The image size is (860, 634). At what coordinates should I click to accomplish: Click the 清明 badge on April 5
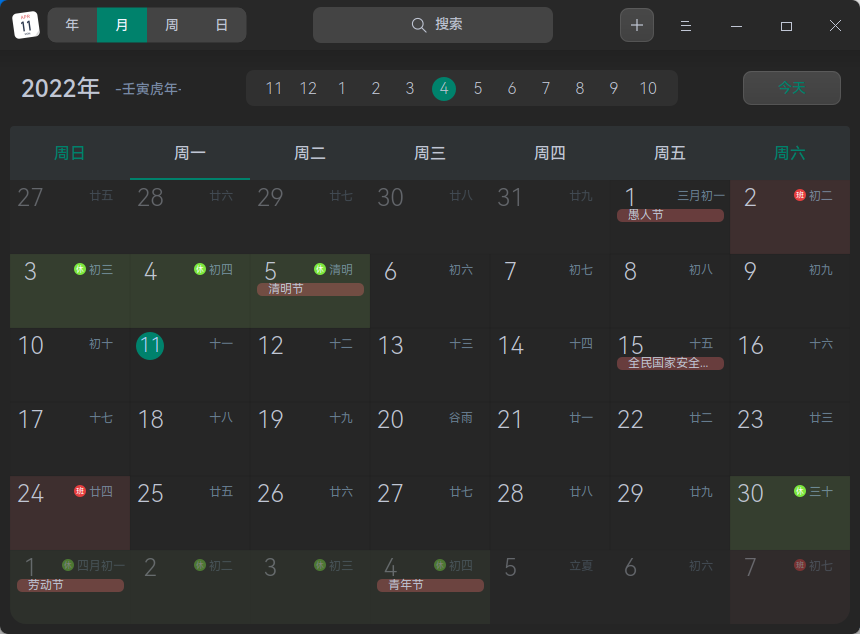320,270
